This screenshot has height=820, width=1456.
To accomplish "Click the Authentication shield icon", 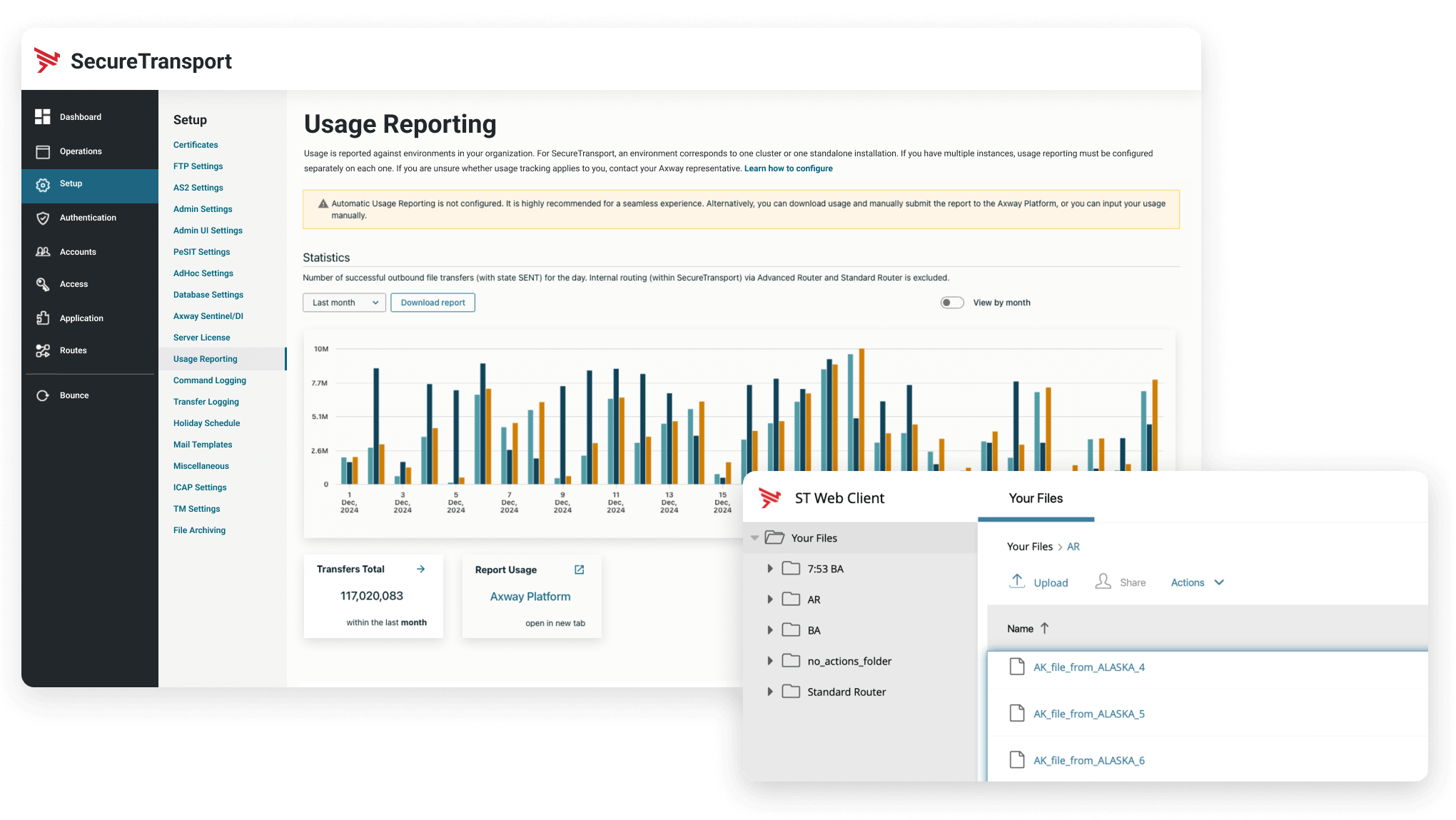I will [x=43, y=218].
